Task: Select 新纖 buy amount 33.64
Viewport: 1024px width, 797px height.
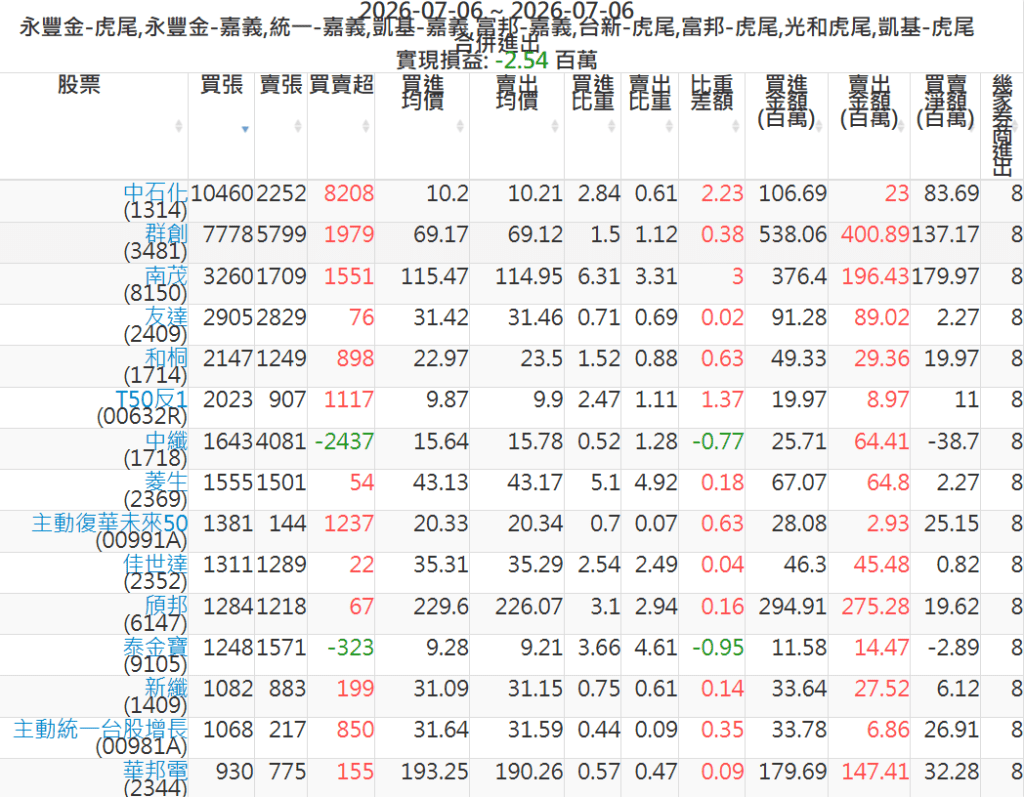Action: (799, 689)
